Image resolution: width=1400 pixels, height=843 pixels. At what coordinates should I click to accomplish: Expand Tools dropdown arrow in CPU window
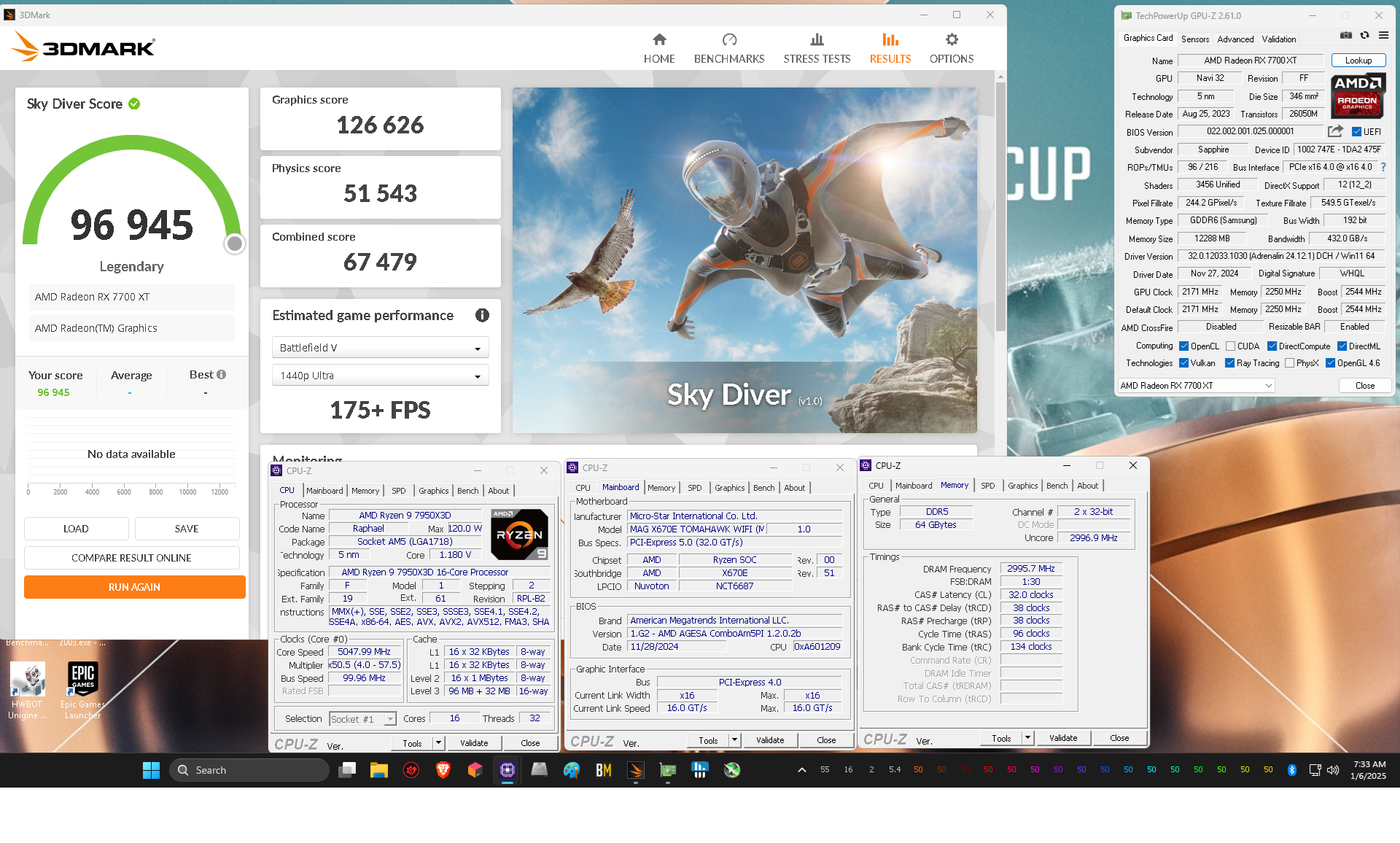tap(438, 743)
